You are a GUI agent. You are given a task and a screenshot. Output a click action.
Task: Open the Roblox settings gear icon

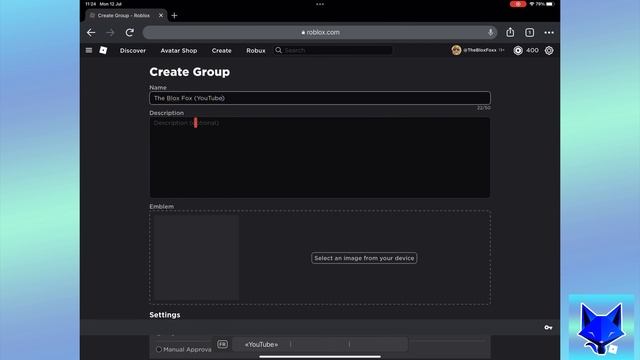549,50
